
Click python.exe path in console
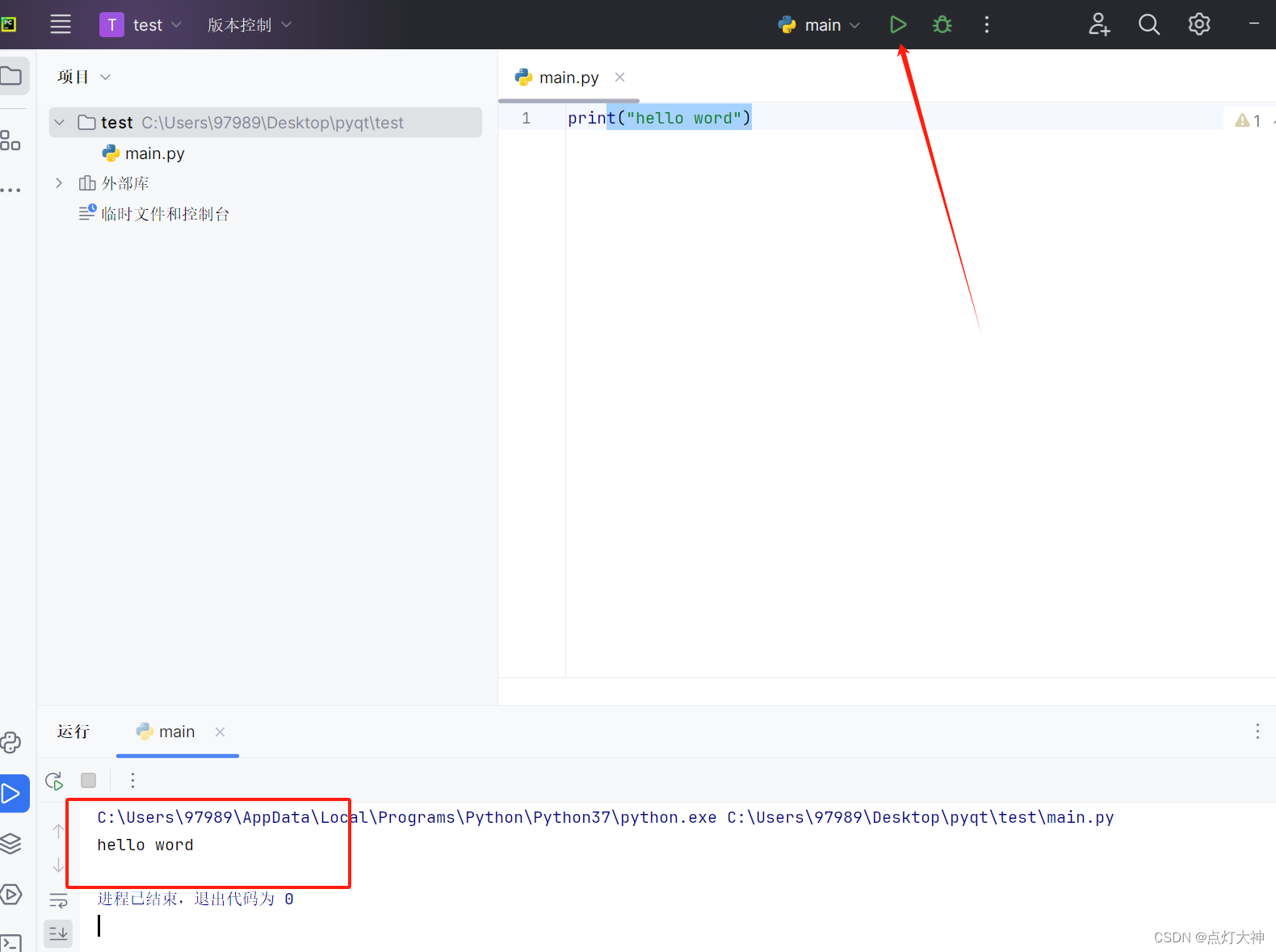tap(407, 817)
